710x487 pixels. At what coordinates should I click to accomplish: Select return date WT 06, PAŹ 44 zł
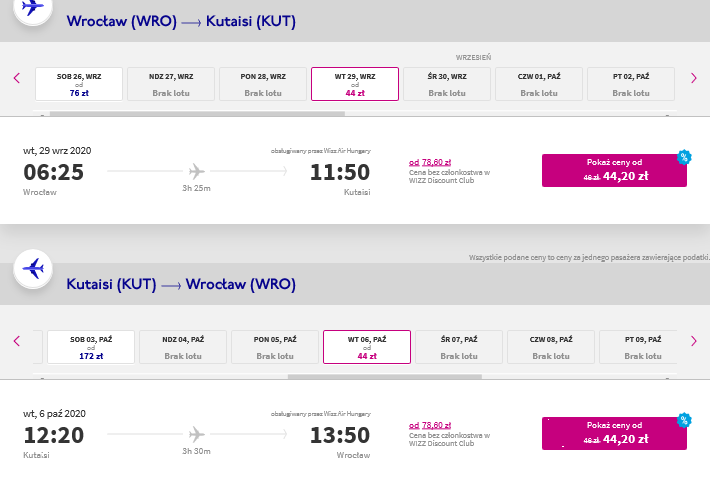click(x=367, y=347)
